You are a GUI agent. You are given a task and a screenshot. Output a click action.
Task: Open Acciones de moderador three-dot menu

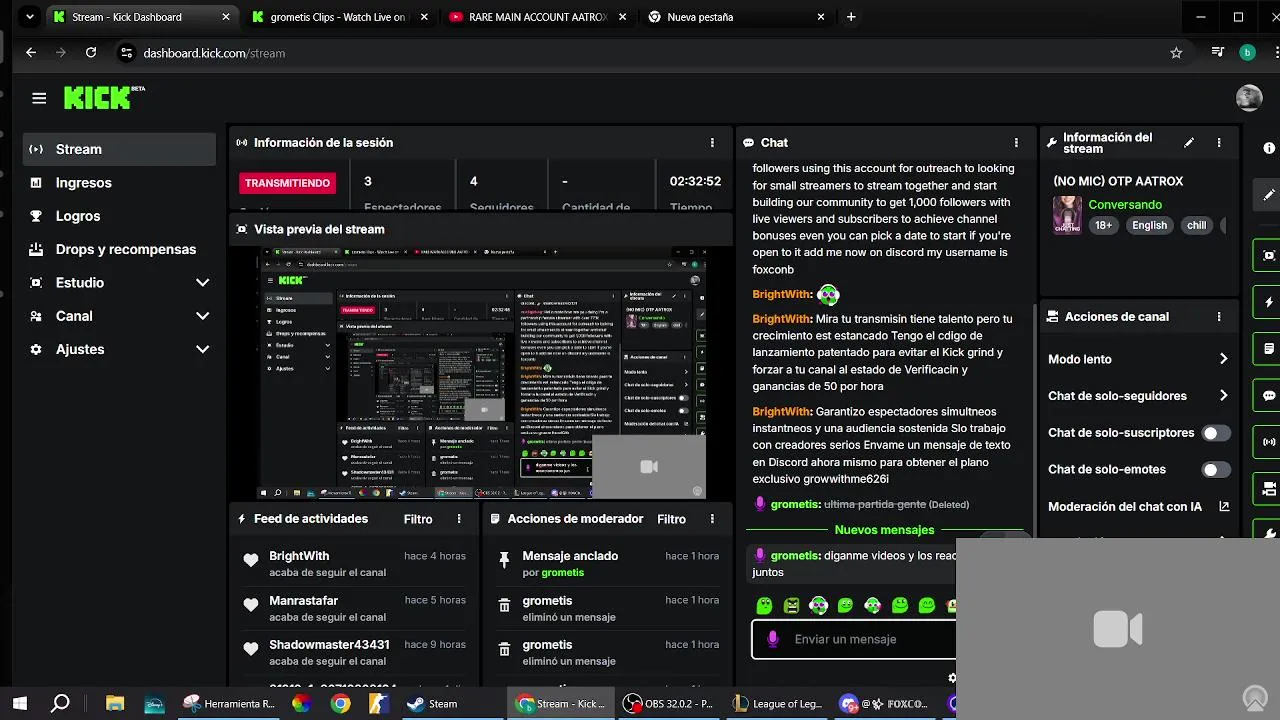(712, 519)
